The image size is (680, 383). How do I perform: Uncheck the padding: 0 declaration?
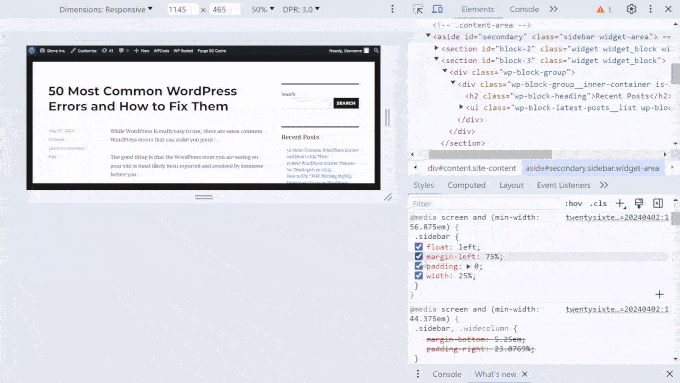coord(418,266)
